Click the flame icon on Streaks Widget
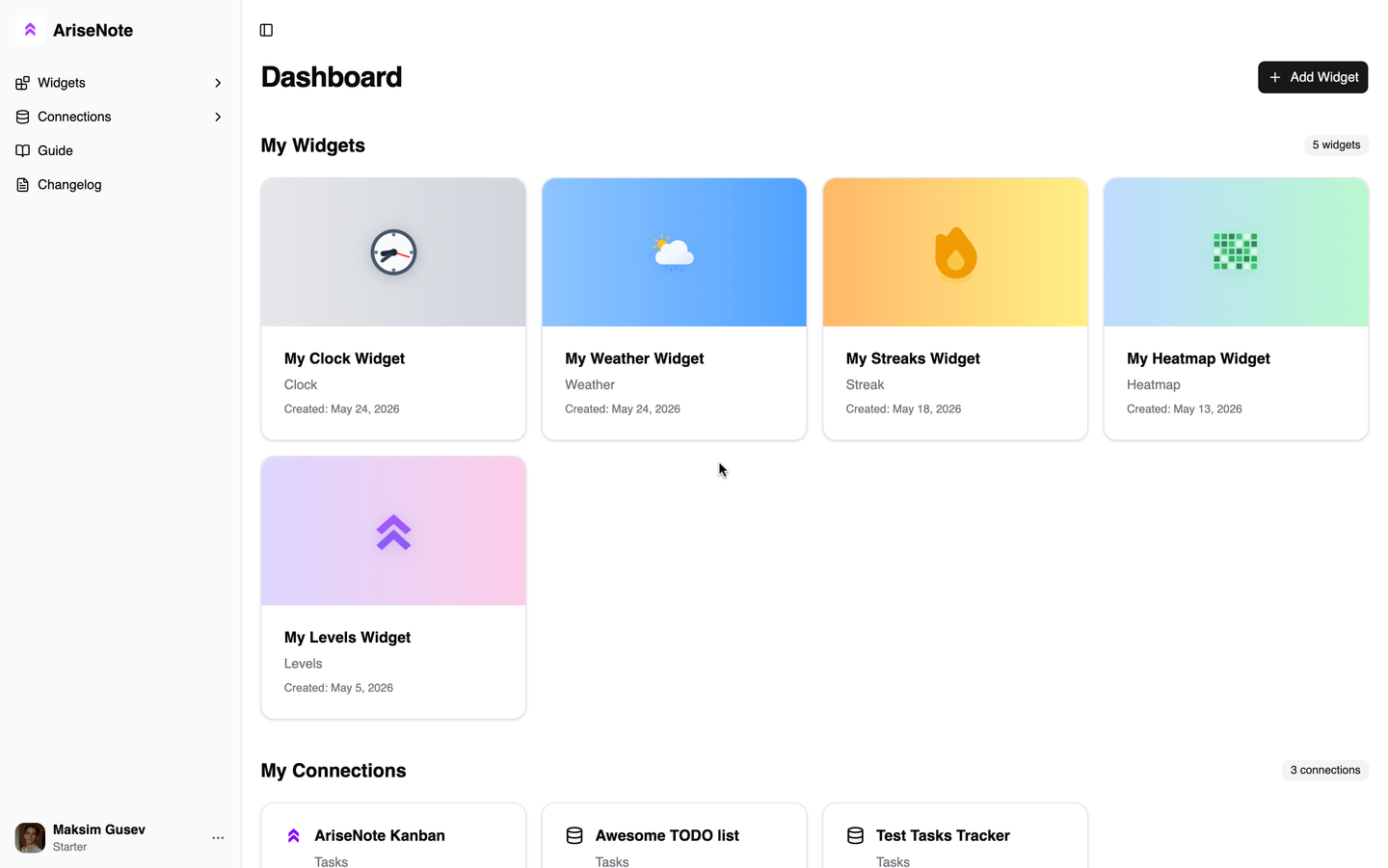The image size is (1388, 868). (955, 252)
